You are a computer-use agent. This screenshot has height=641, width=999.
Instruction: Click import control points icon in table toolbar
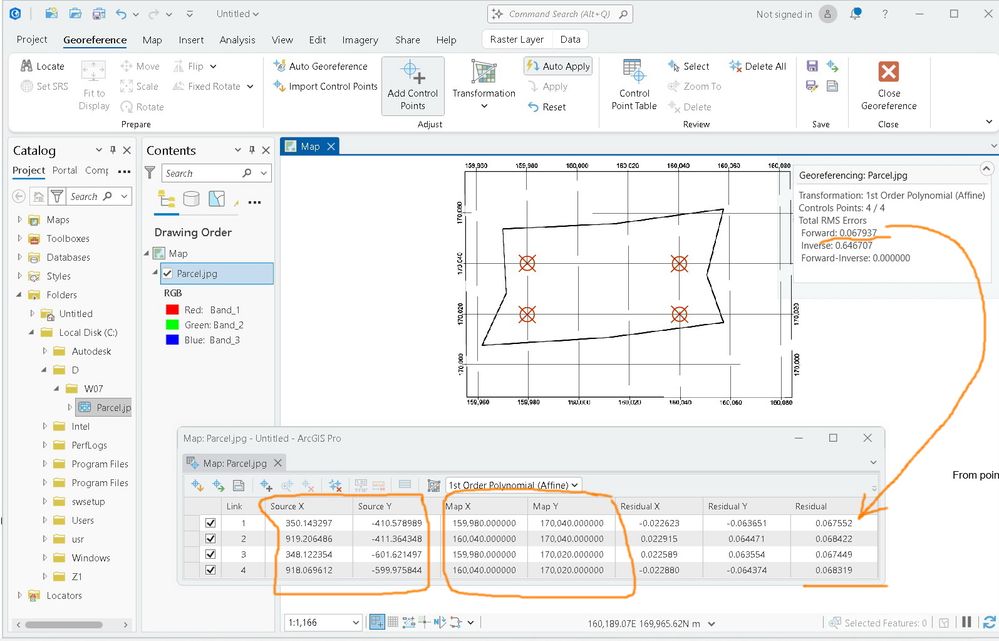(x=198, y=486)
